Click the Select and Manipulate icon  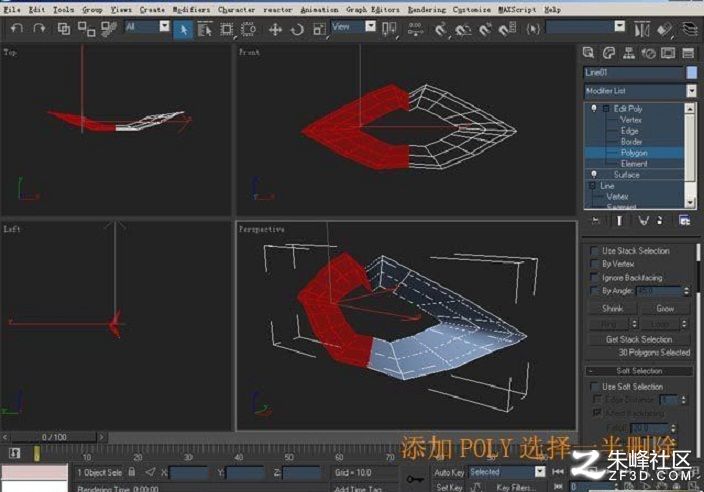click(x=415, y=30)
